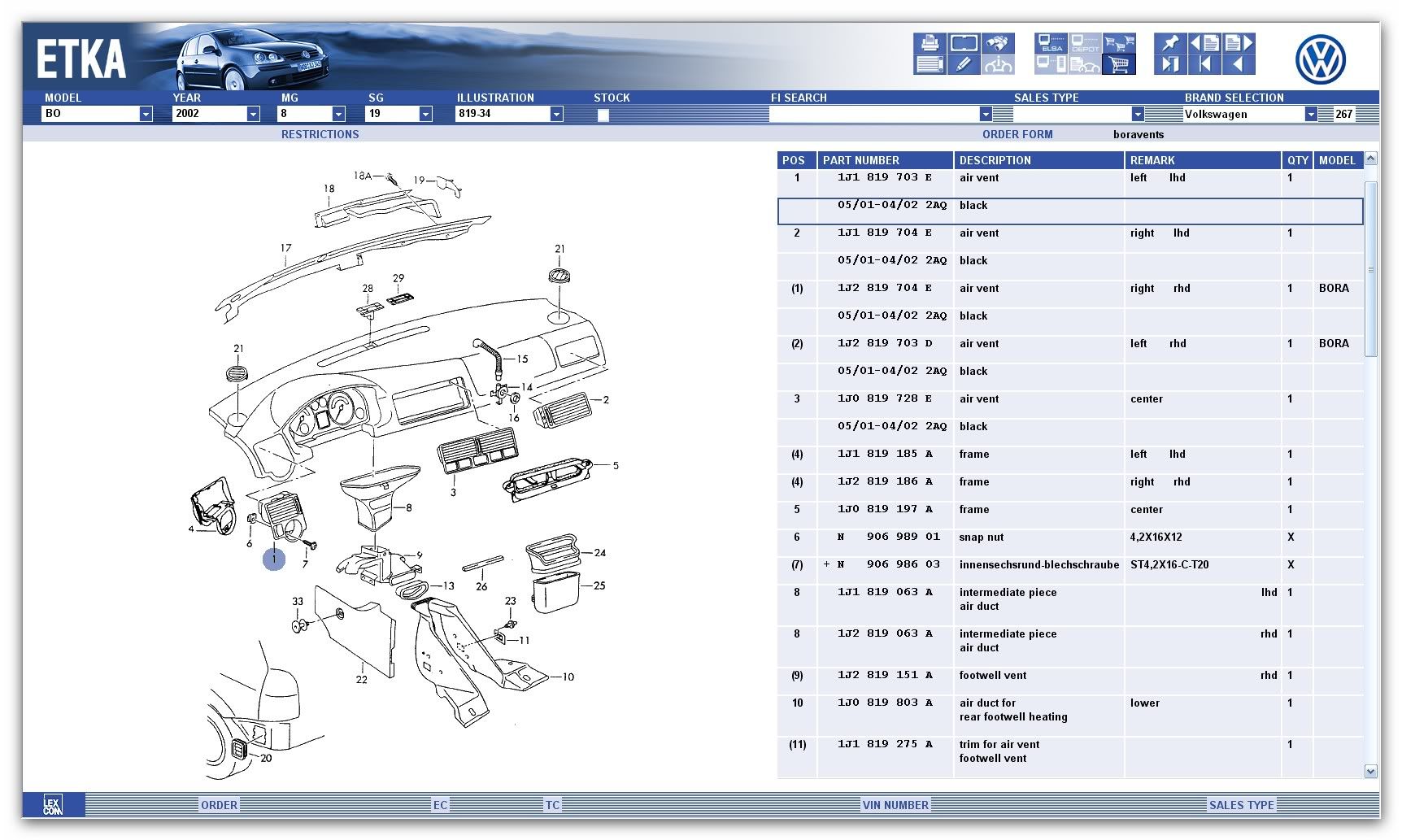Click the vehicle information icon

[x=998, y=64]
